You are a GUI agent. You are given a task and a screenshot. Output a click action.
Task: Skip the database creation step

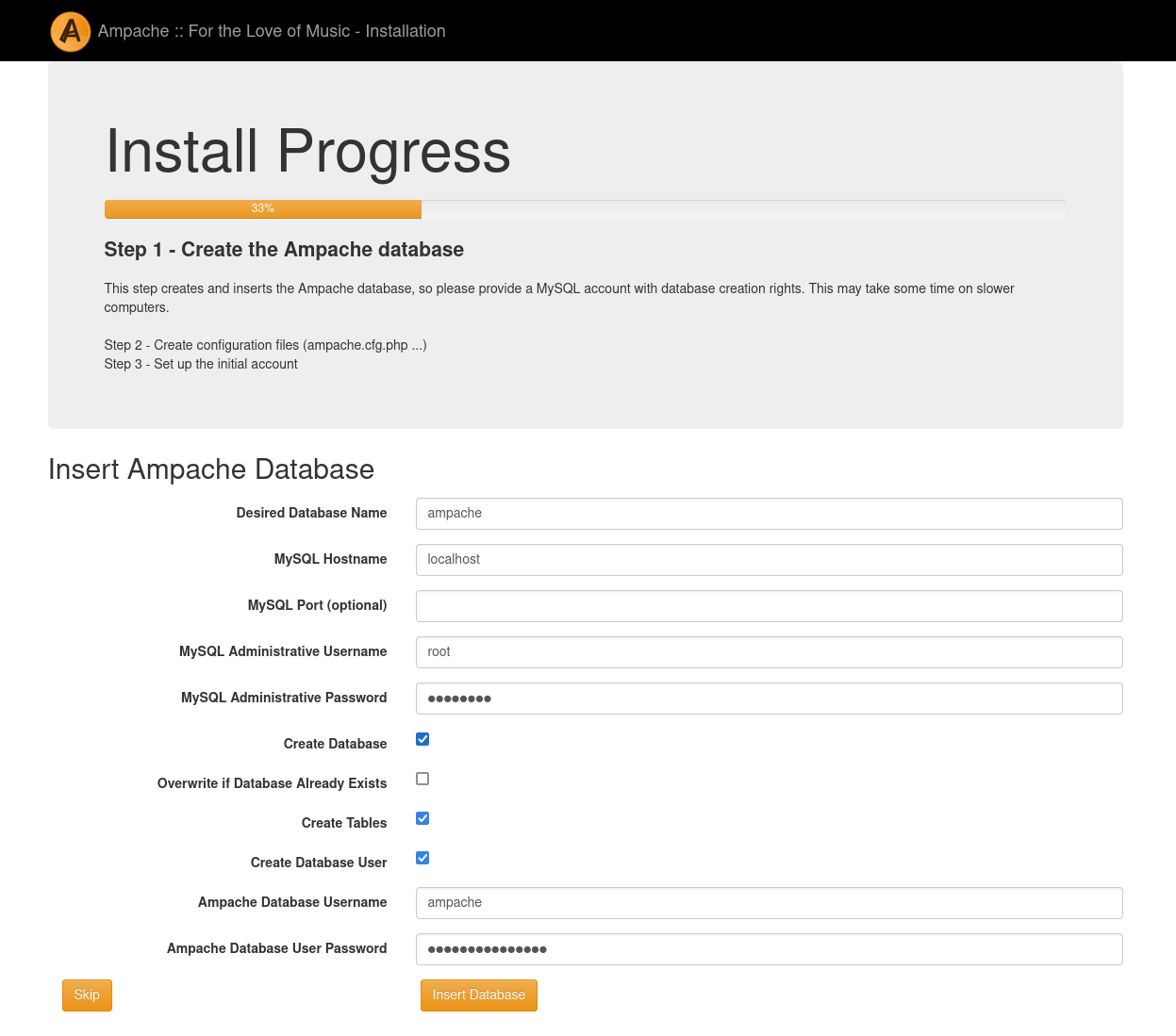[87, 995]
